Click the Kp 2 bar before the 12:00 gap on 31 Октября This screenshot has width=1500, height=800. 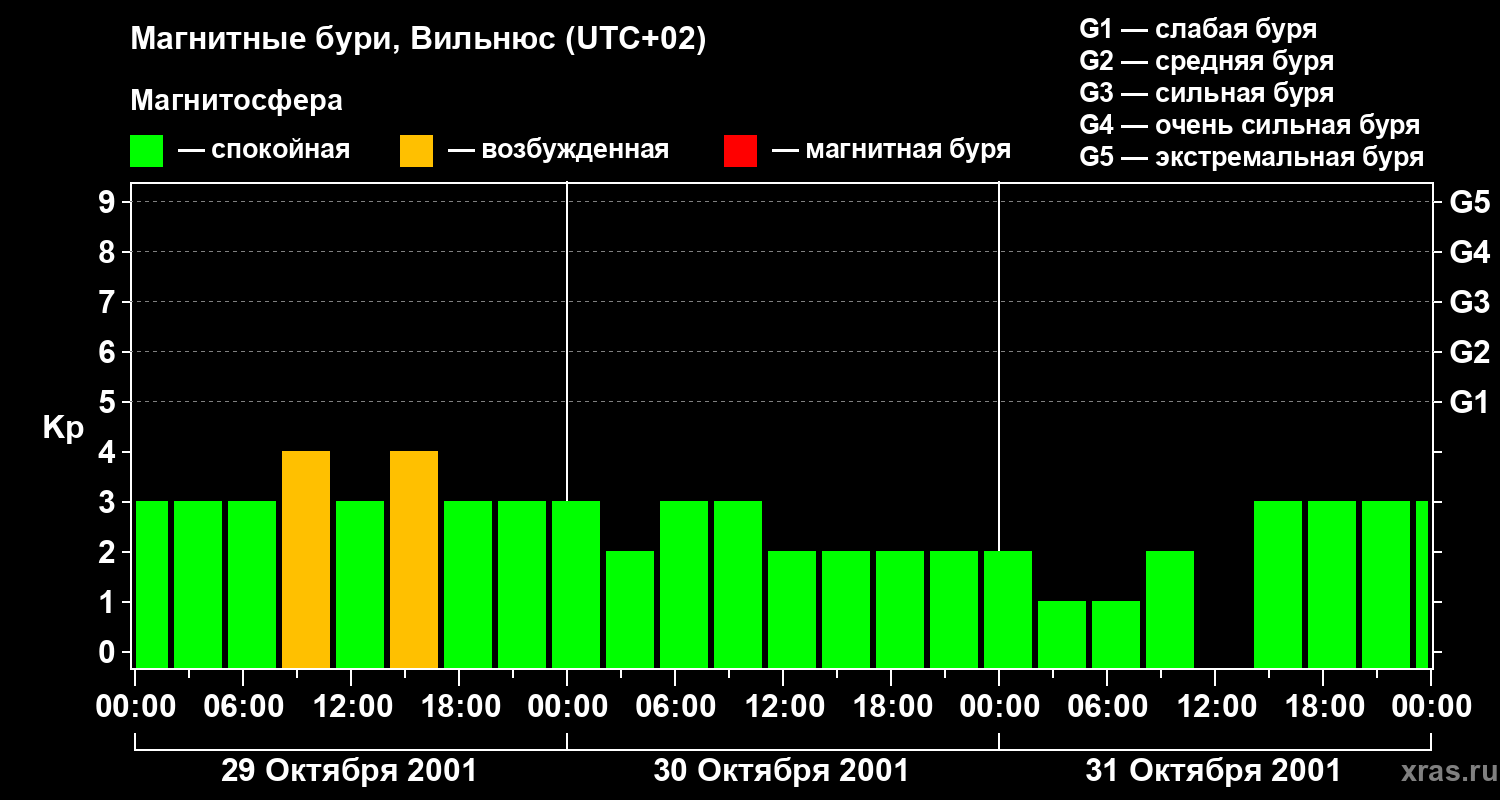[1170, 609]
